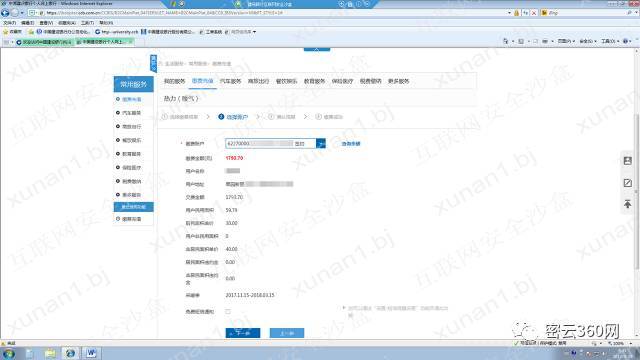
Task: Expand the address bar history dropdown
Action: [x=509, y=13]
